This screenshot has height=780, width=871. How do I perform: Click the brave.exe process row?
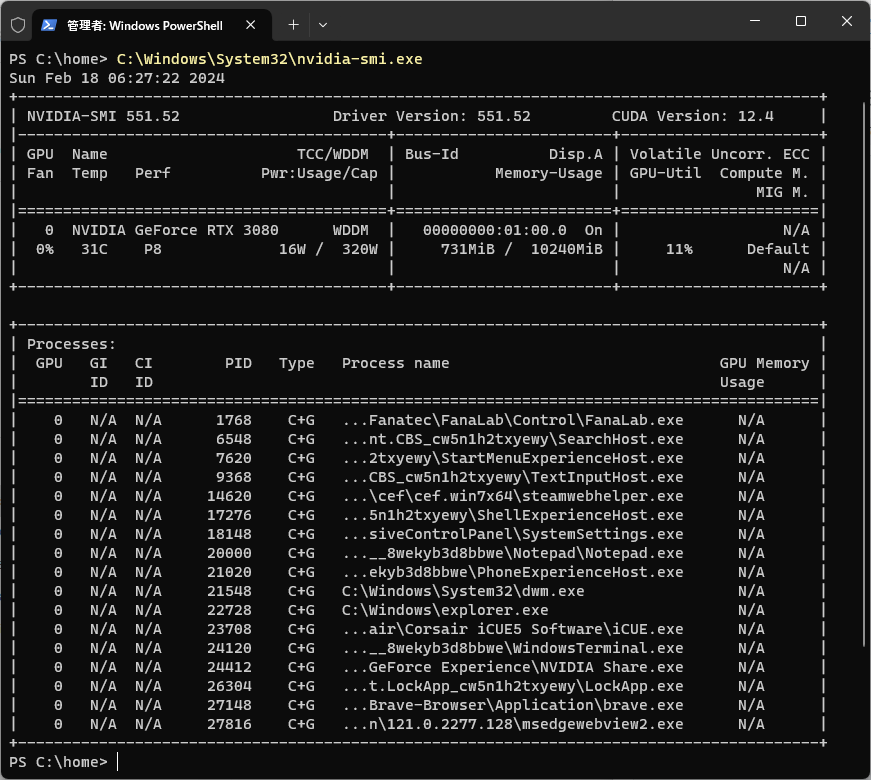tap(417, 705)
